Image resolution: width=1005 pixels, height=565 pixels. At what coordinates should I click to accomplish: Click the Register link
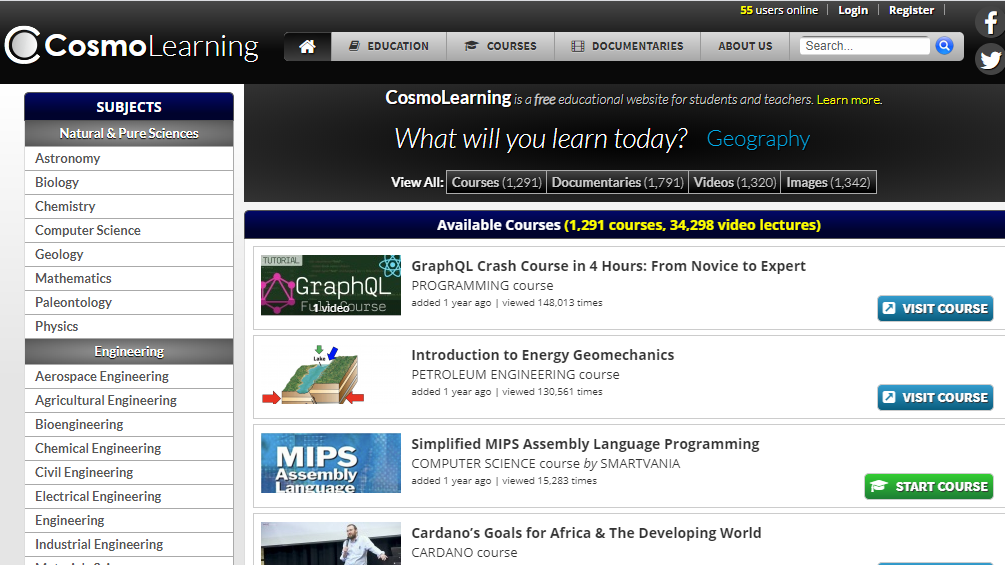911,10
